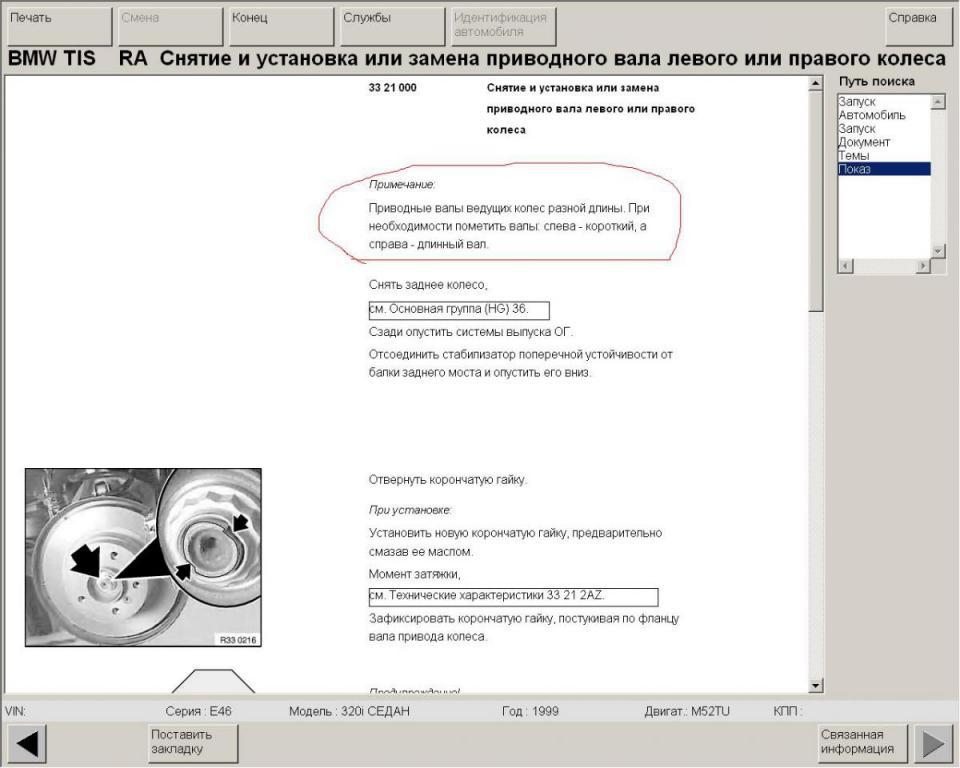
Task: Click the Конец button
Action: (281, 26)
